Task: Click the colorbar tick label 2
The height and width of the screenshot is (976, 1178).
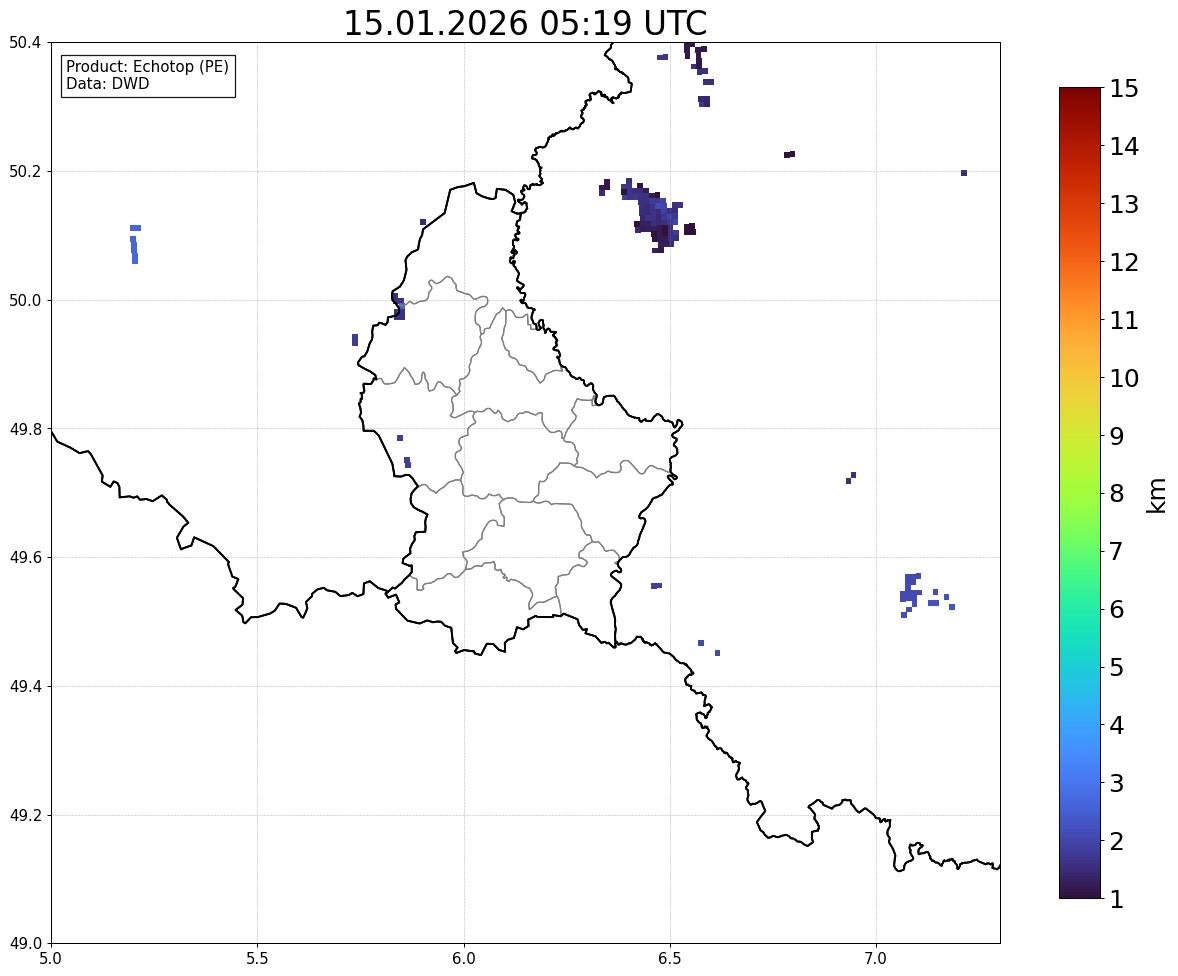Action: coord(1117,841)
